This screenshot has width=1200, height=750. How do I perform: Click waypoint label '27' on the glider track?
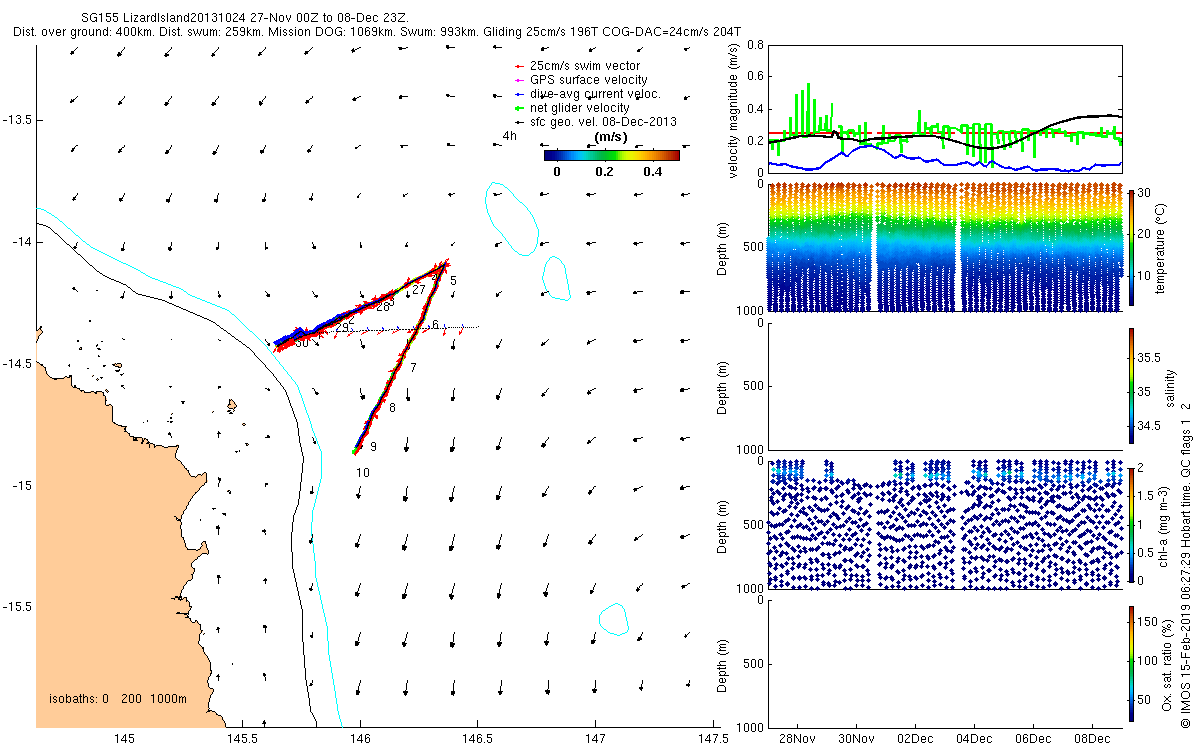point(419,289)
